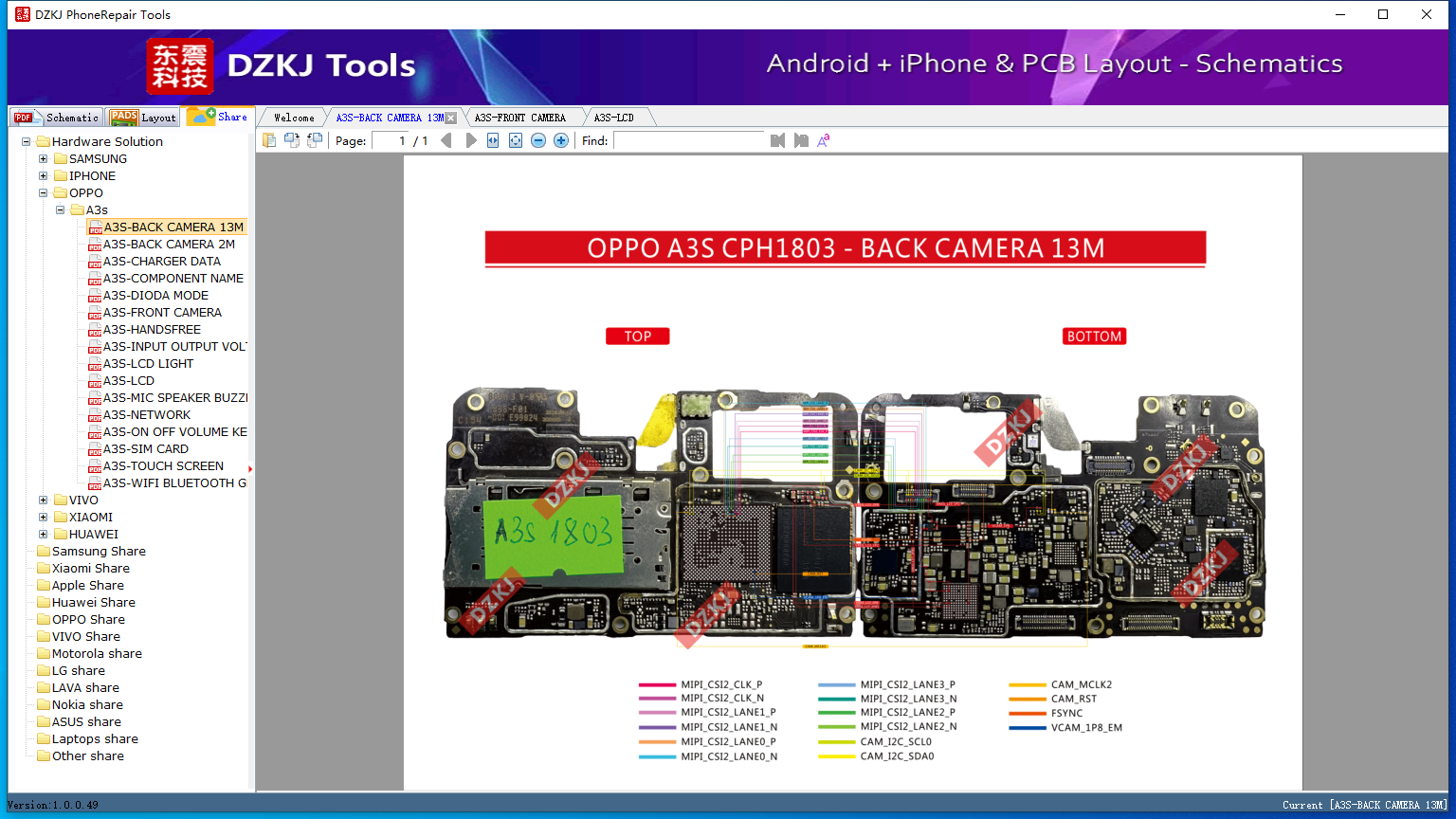This screenshot has height=819, width=1456.
Task: Collapse the OPPO folder
Action: [43, 193]
